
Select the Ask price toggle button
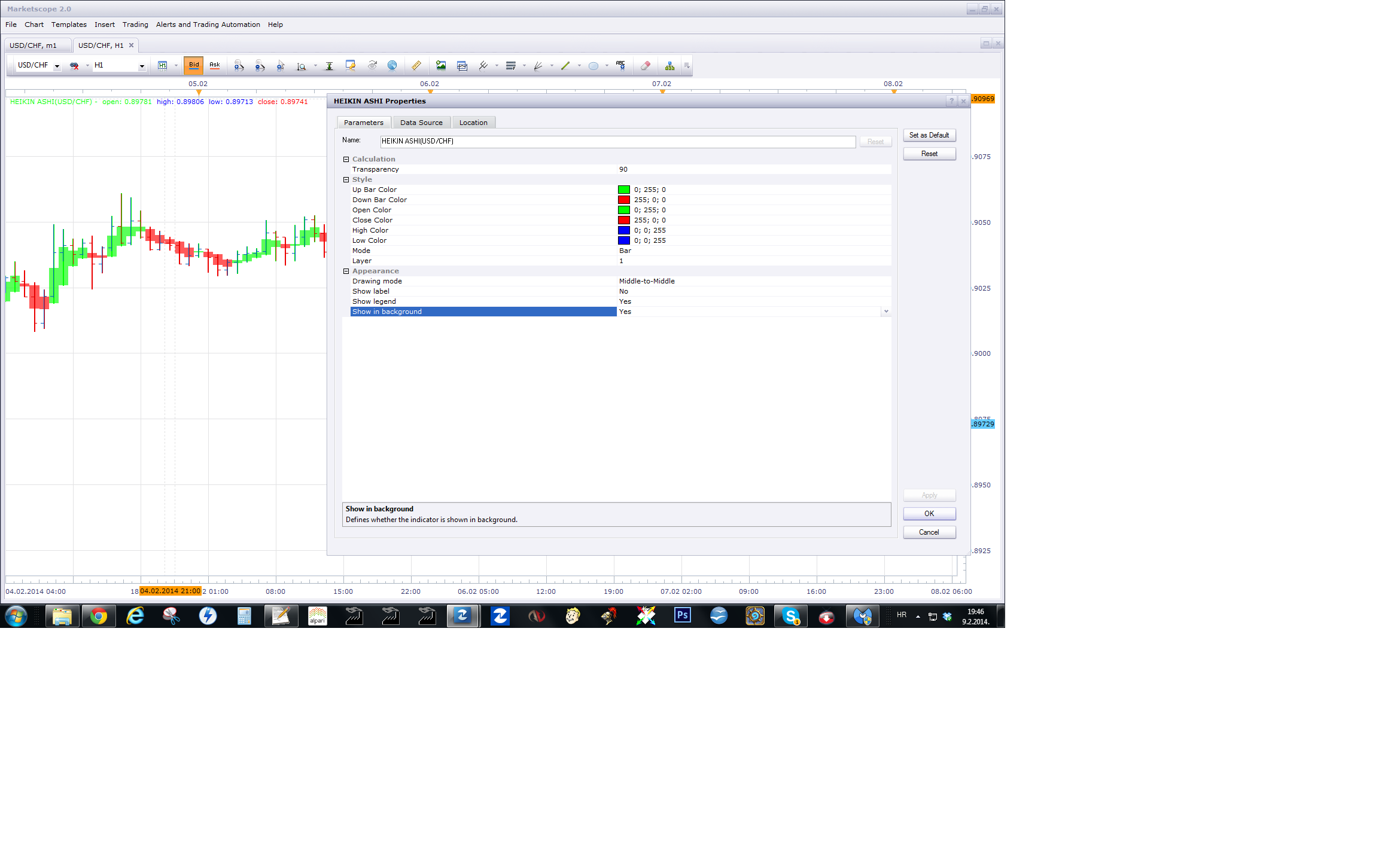pyautogui.click(x=215, y=66)
